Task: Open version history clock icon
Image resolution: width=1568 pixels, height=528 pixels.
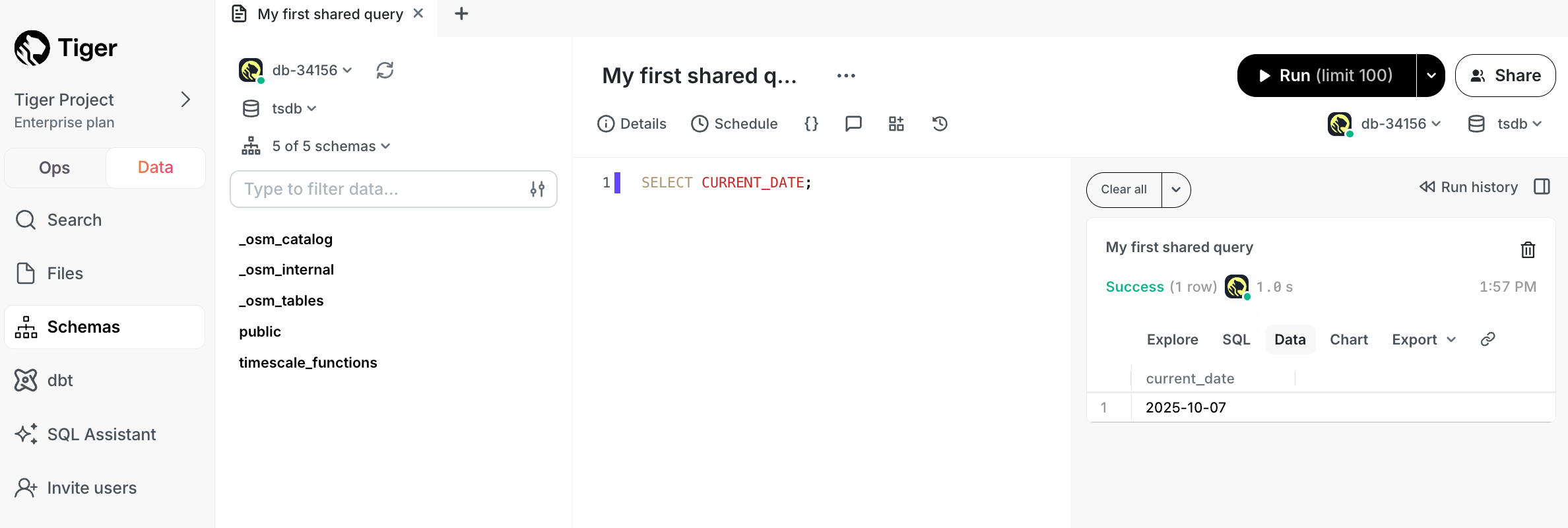Action: [x=940, y=123]
